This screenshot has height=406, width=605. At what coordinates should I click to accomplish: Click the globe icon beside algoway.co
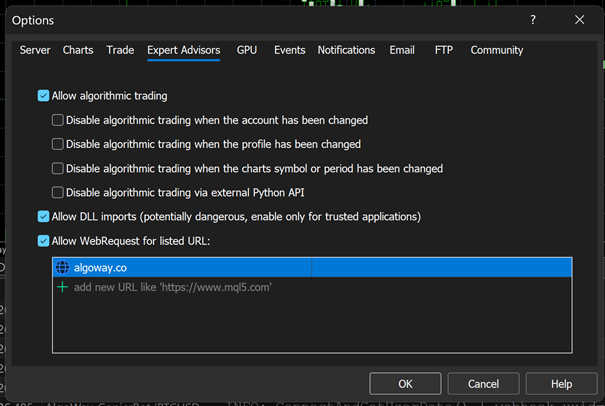click(62, 267)
